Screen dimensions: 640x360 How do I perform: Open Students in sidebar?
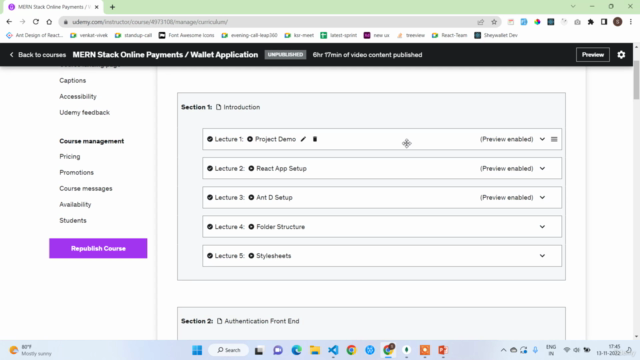73,220
